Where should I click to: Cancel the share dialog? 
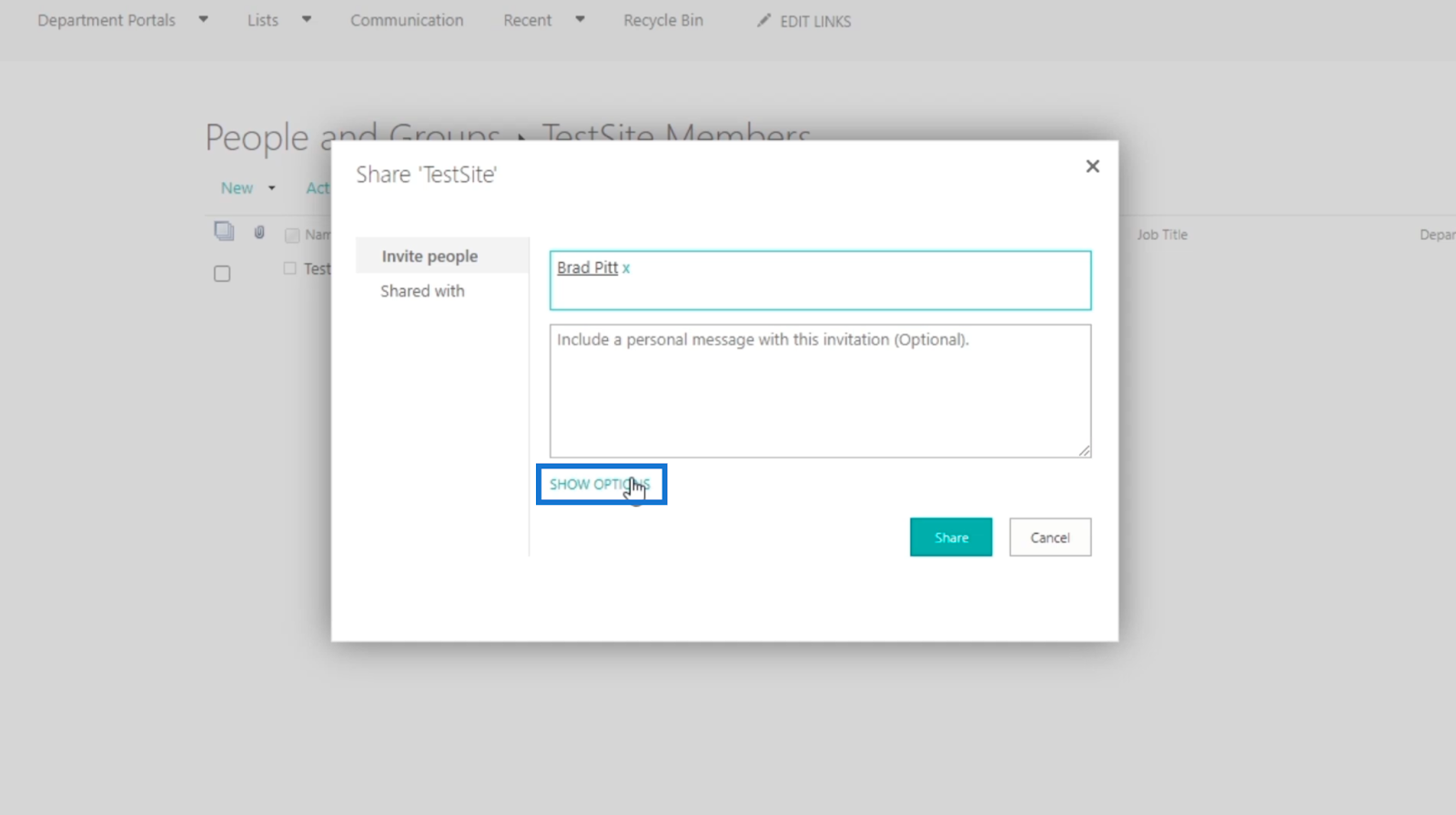click(1050, 538)
